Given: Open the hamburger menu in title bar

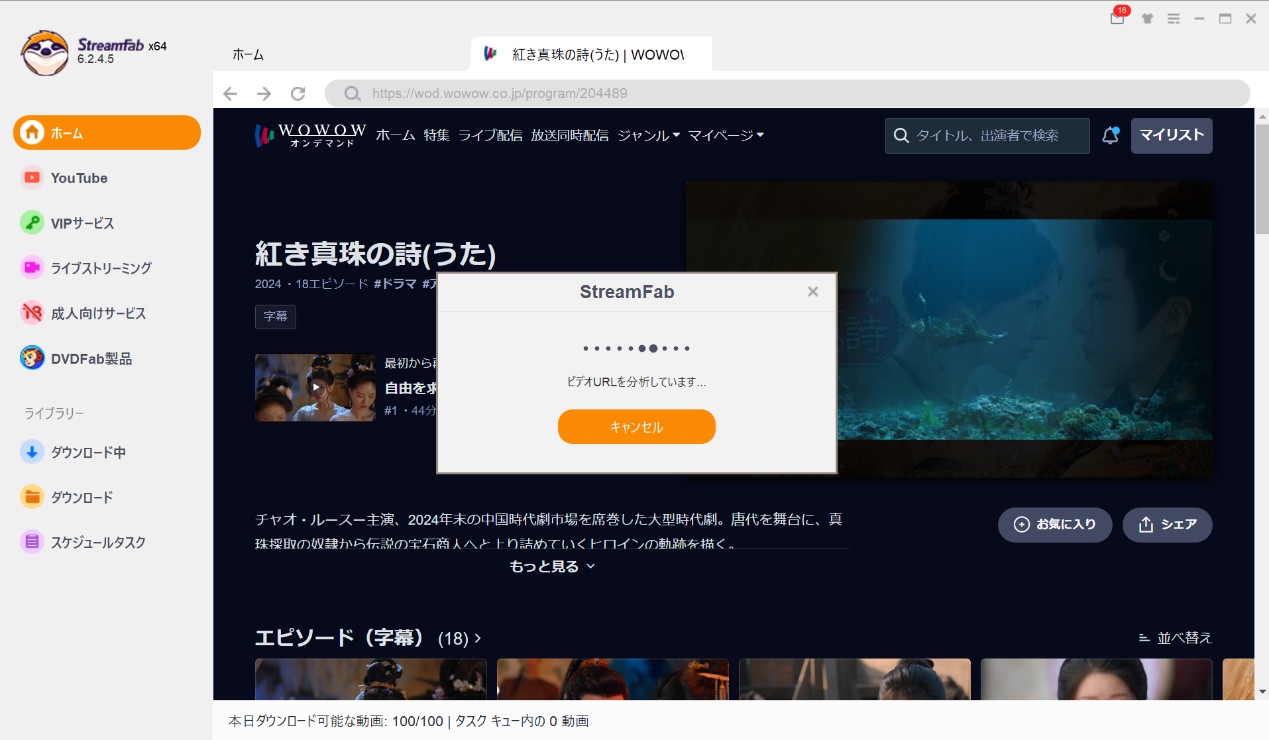Looking at the screenshot, I should pyautogui.click(x=1174, y=18).
